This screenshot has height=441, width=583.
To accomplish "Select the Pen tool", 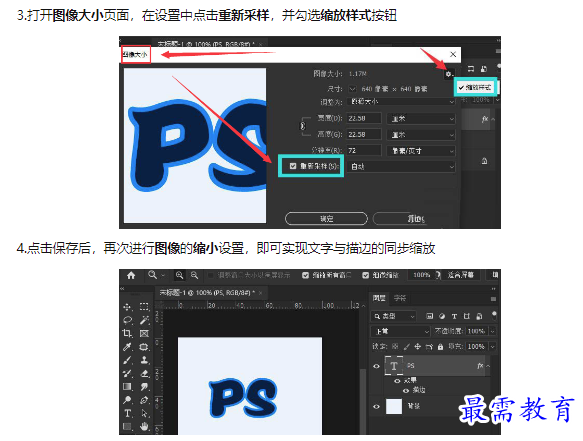I will click(x=144, y=400).
